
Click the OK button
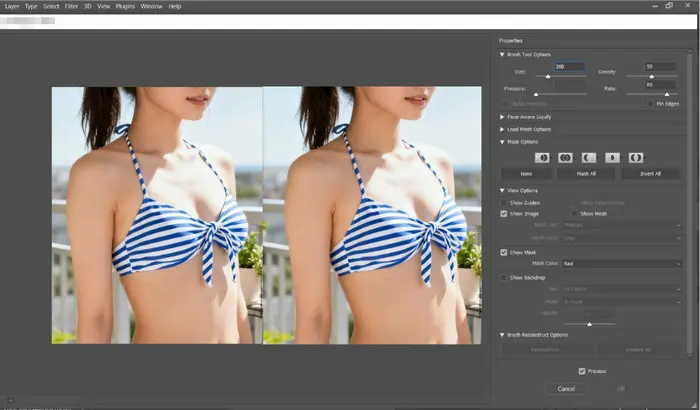(x=621, y=389)
